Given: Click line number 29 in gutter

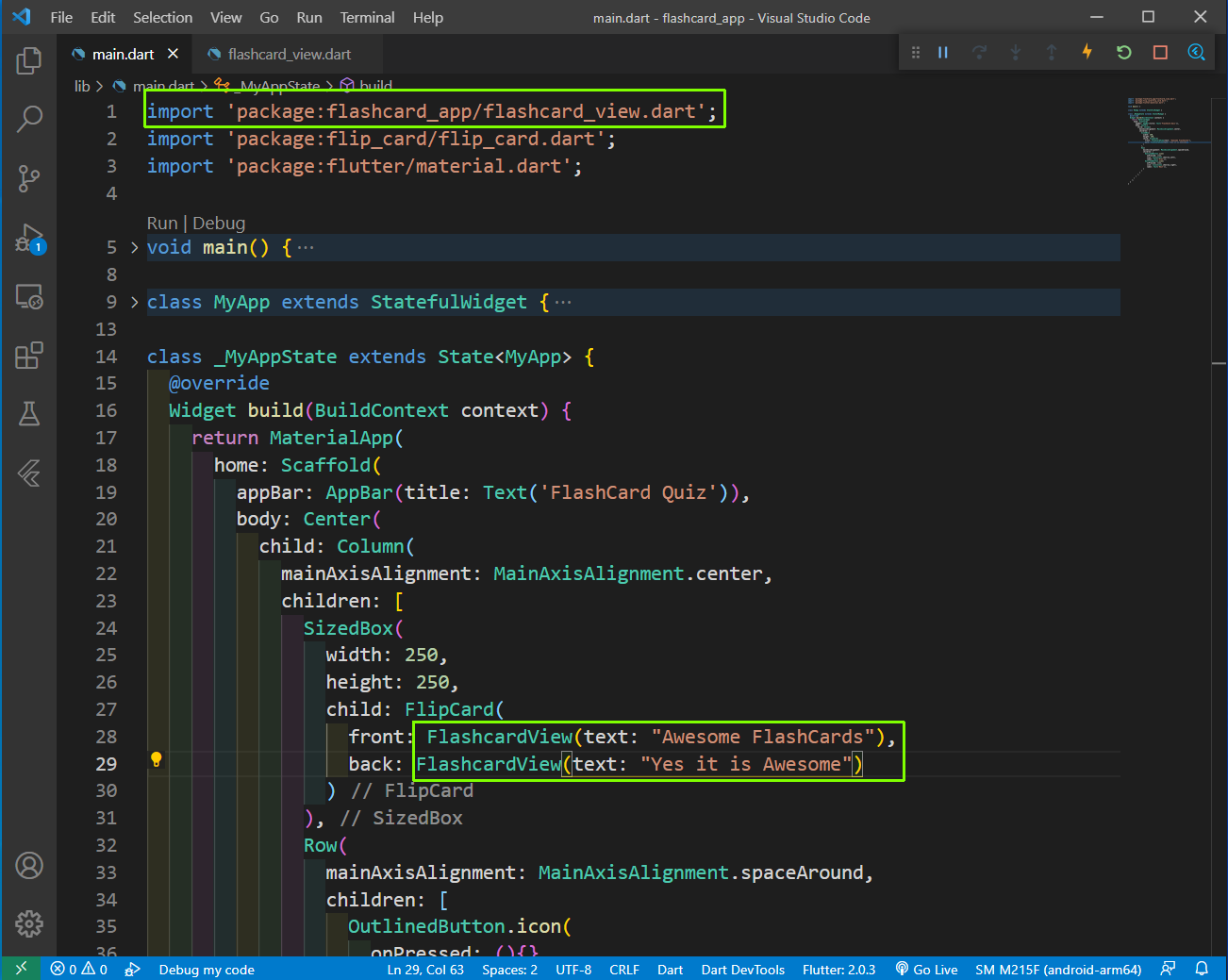Looking at the screenshot, I should coord(107,764).
